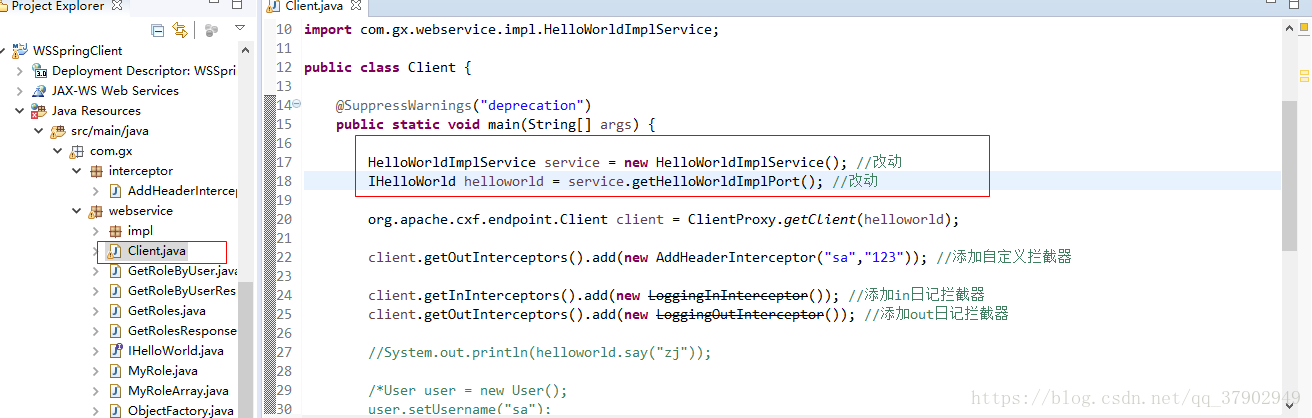Select GetRoles.java in the tree
The height and width of the screenshot is (418, 1312).
pos(166,311)
